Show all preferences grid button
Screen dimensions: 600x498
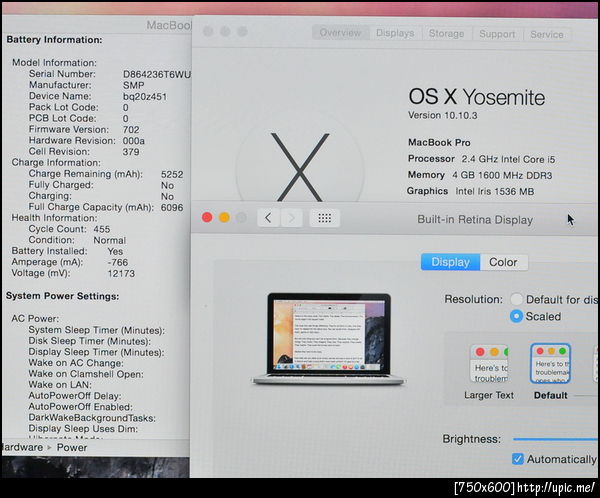(324, 218)
